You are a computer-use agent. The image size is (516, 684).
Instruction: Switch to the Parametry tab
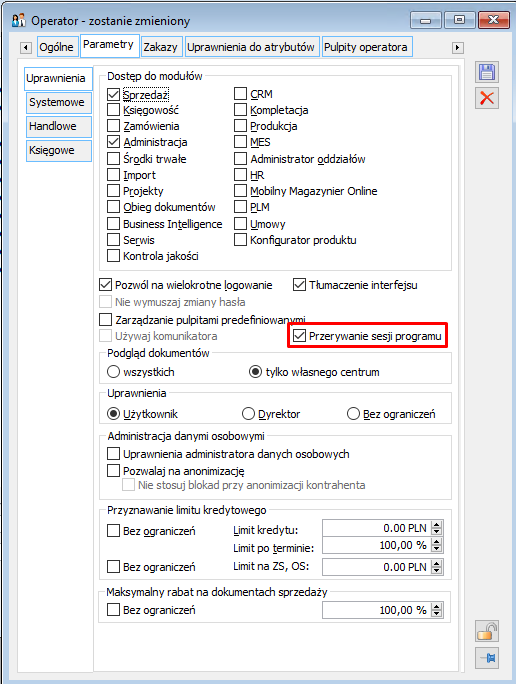coord(109,45)
